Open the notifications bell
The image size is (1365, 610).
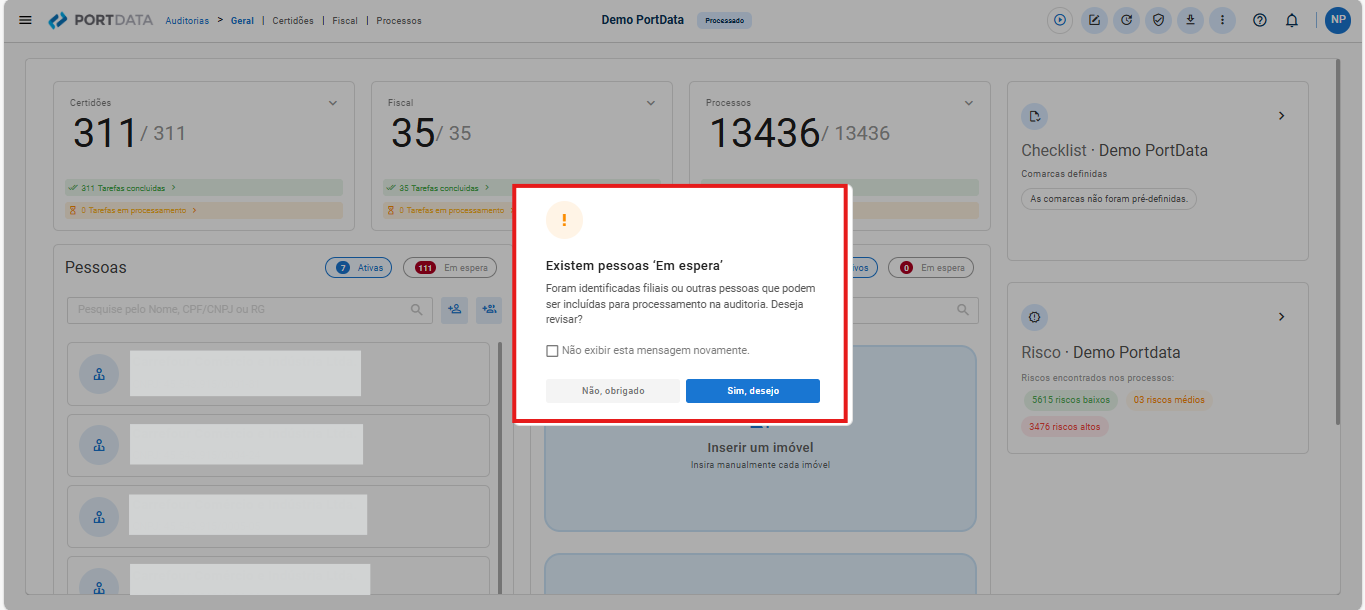[x=1292, y=20]
